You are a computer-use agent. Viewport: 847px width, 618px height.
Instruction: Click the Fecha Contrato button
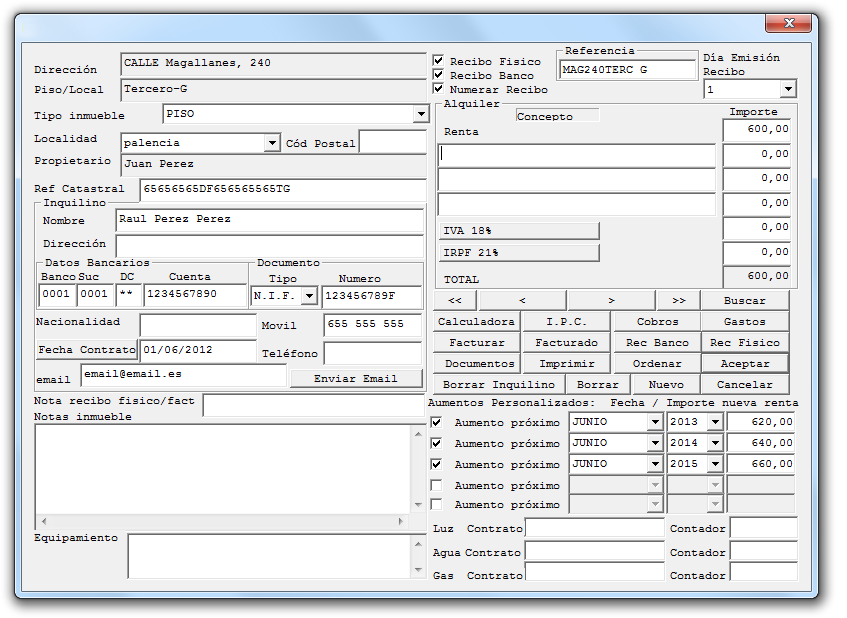point(86,350)
